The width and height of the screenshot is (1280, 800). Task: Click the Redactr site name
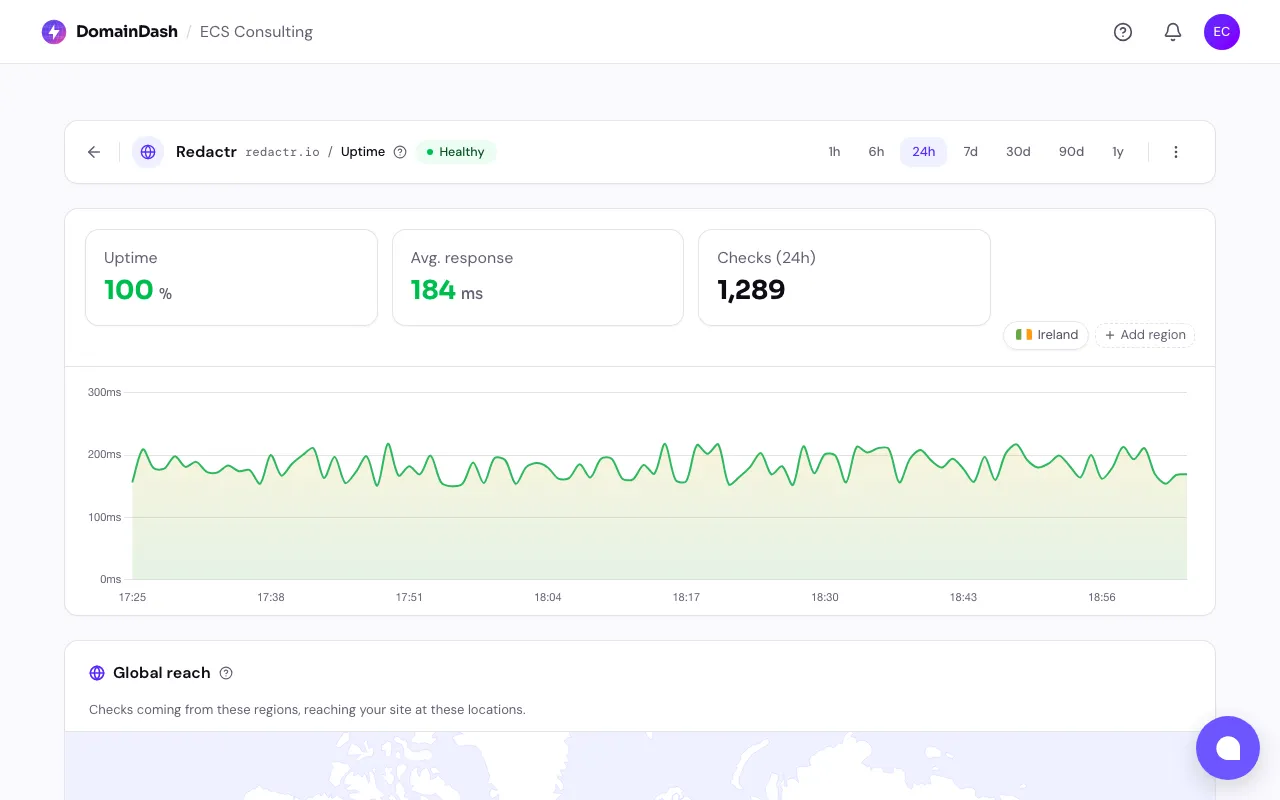206,152
